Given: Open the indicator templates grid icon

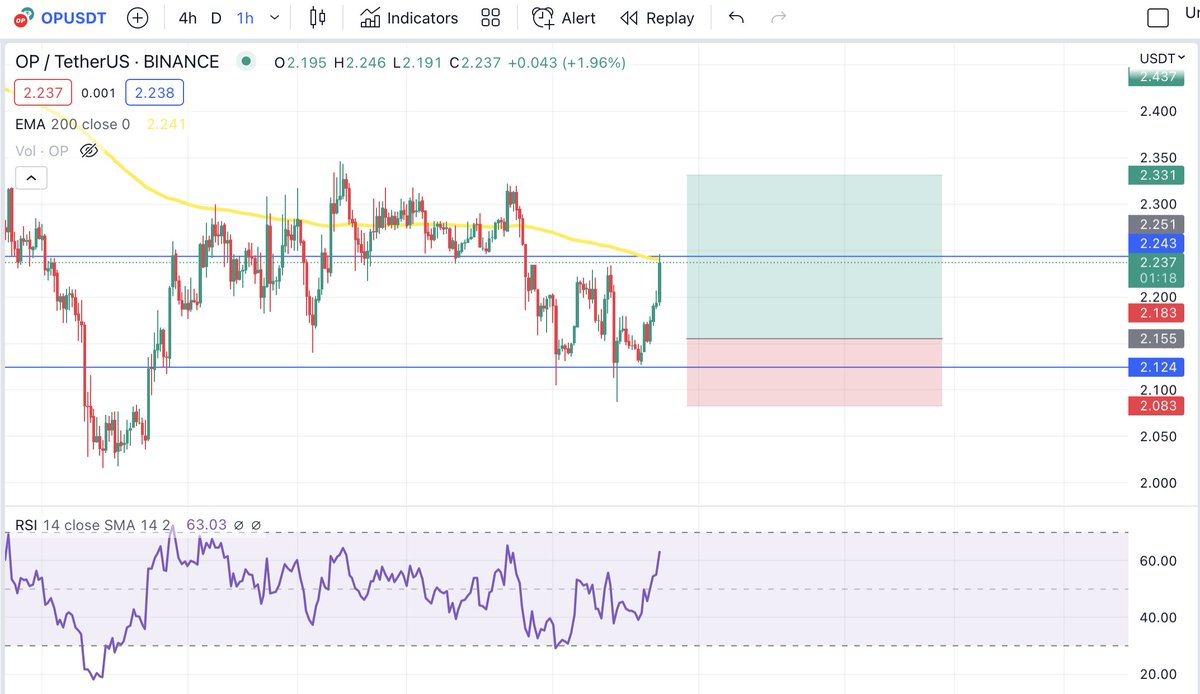Looking at the screenshot, I should tap(490, 18).
